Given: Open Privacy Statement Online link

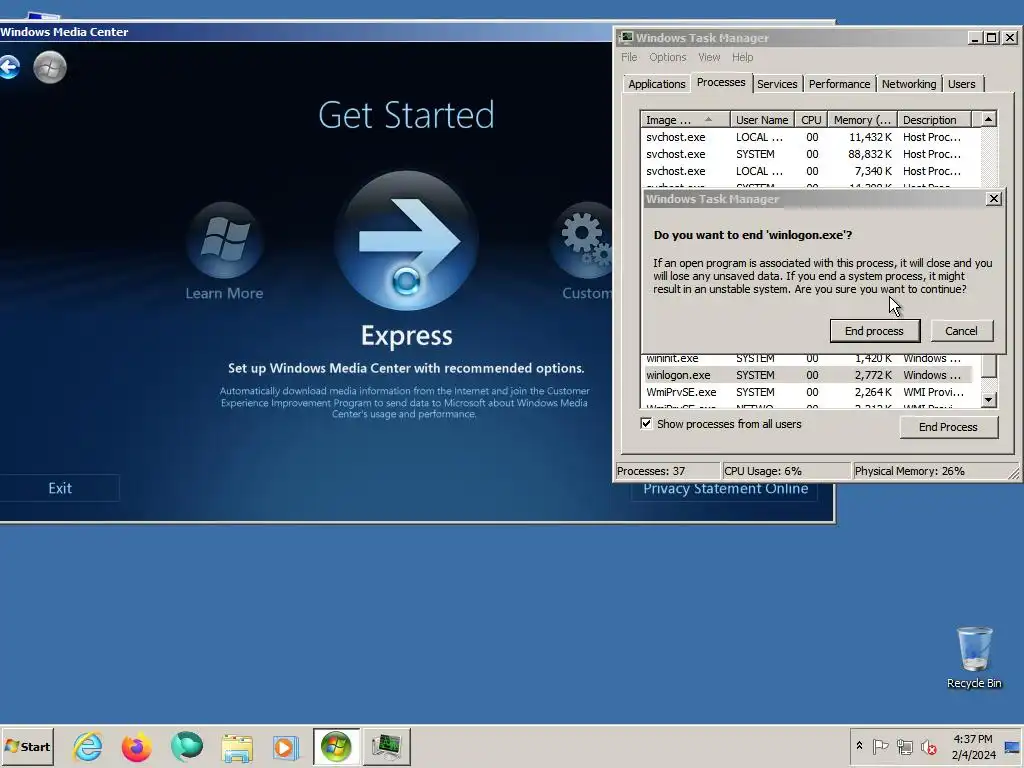Looking at the screenshot, I should [x=725, y=489].
